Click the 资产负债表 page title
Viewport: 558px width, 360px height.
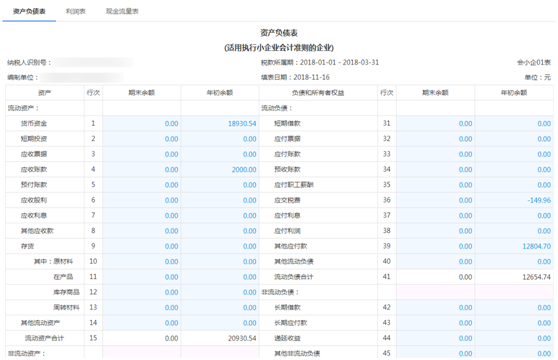(x=279, y=33)
